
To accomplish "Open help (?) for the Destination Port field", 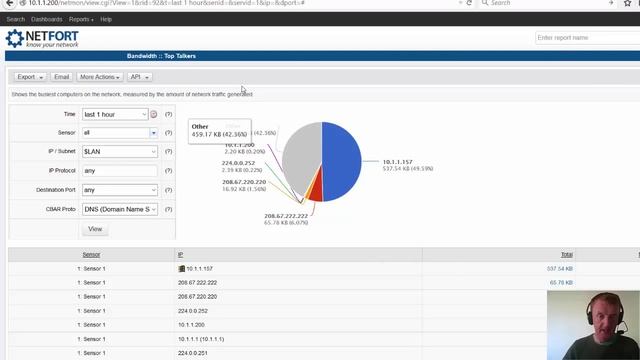I will point(169,190).
